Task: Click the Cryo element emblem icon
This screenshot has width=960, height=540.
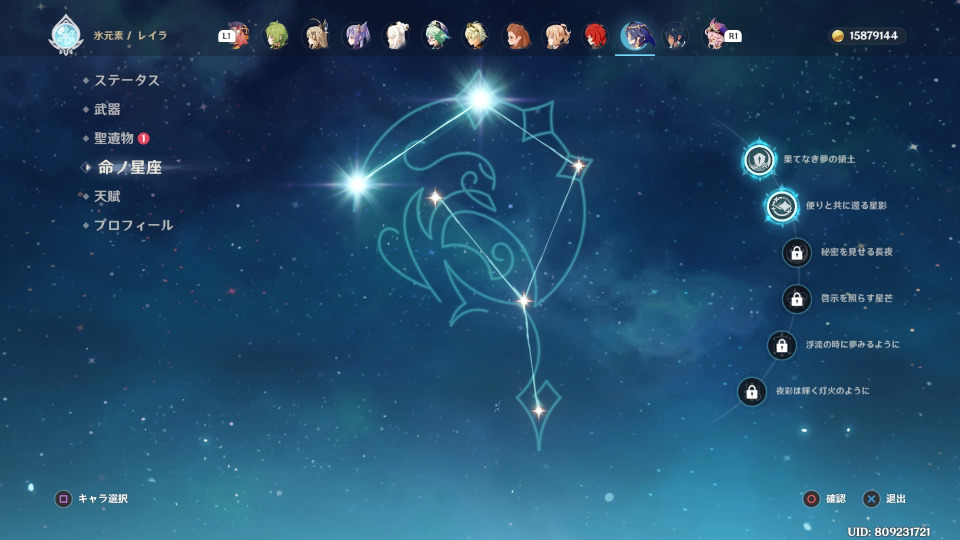Action: coord(66,35)
